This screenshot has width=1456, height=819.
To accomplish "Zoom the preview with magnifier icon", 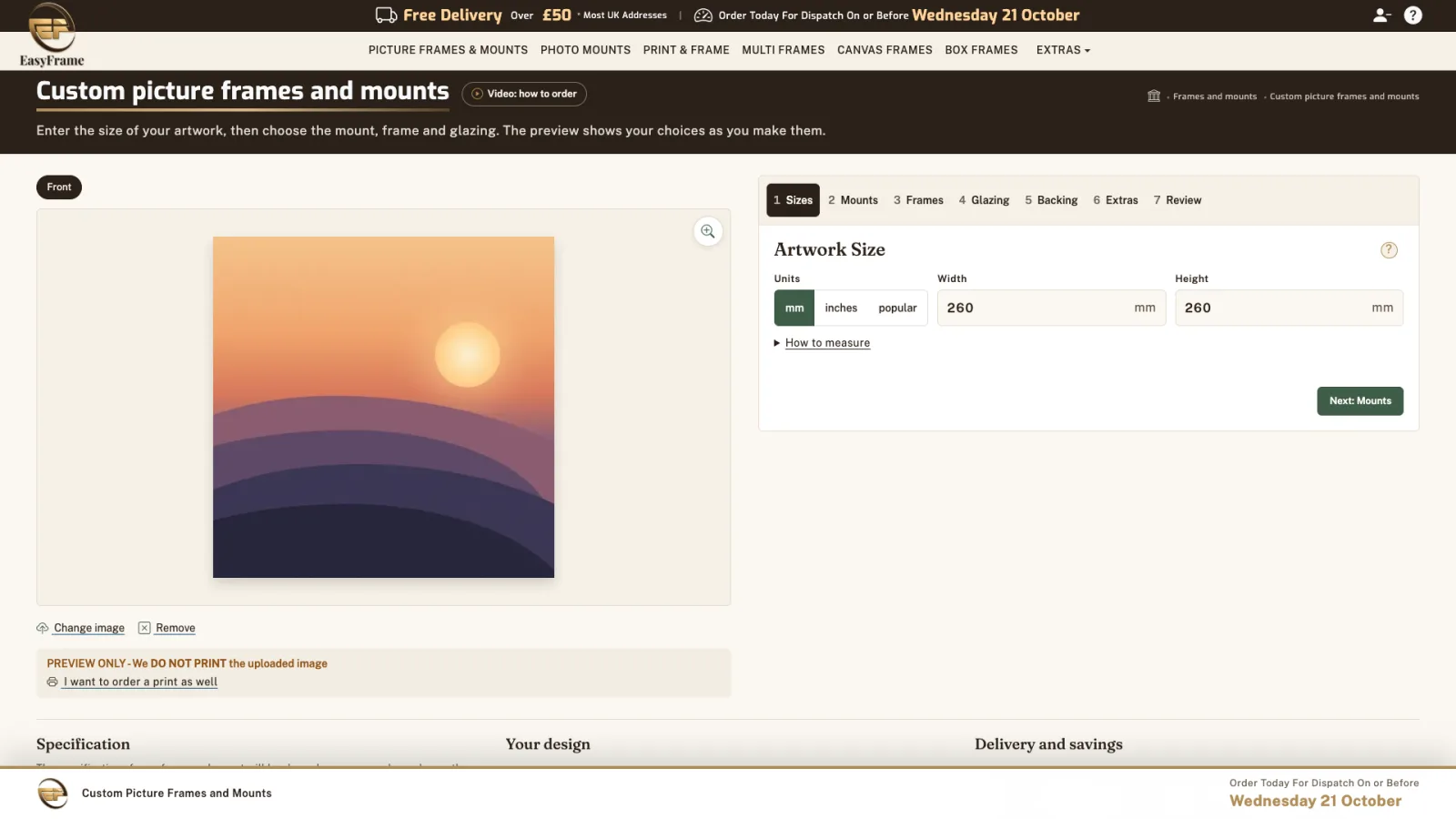I will click(x=708, y=232).
